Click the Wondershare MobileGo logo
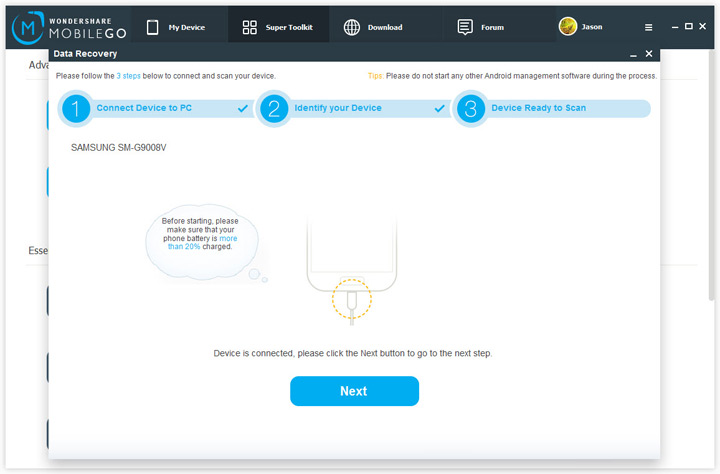Image resolution: width=720 pixels, height=474 pixels. [69, 28]
